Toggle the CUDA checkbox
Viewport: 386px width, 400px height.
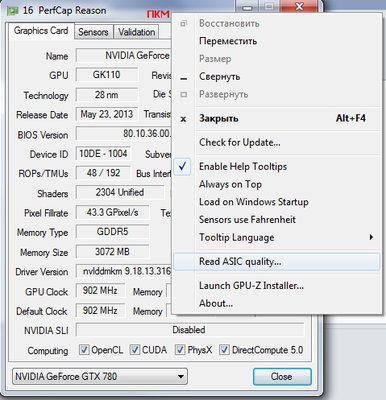[134, 350]
